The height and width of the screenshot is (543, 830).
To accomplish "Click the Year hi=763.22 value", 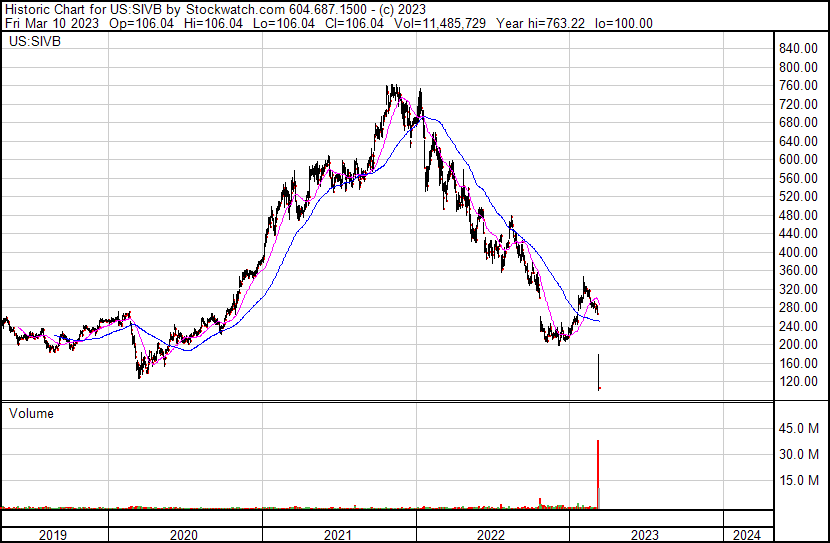I will click(540, 23).
